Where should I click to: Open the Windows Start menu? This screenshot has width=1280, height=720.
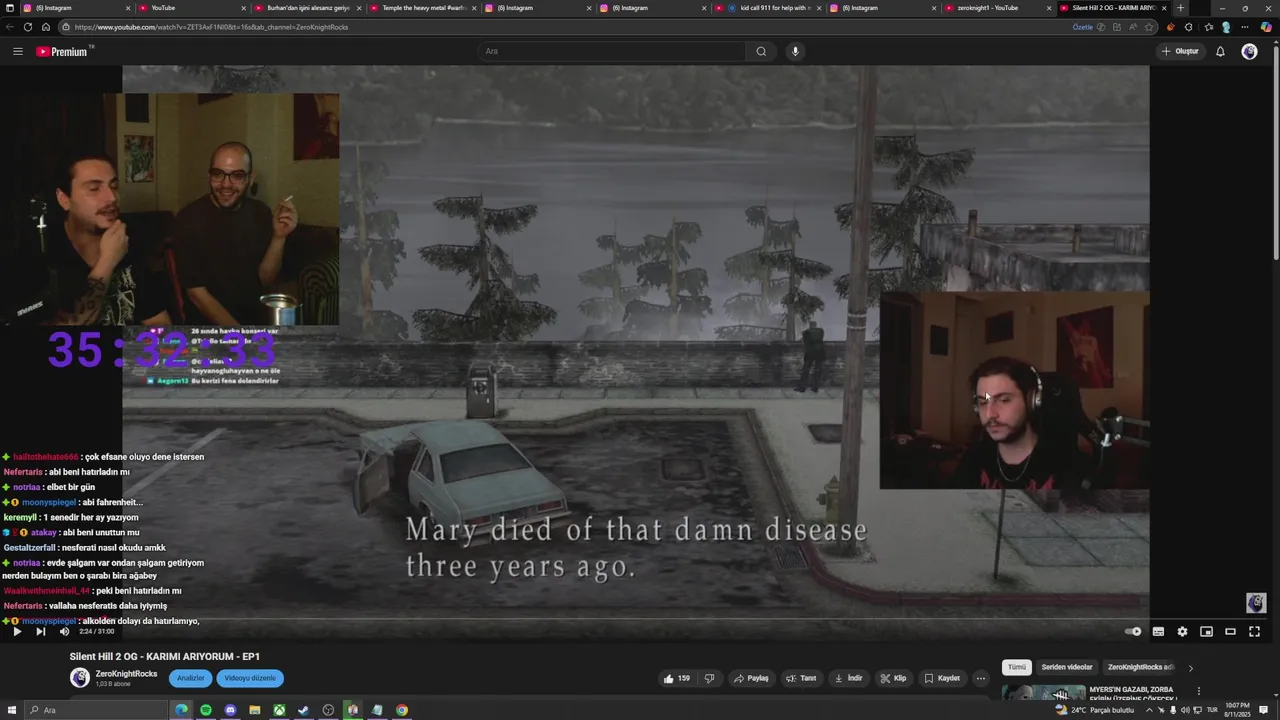point(10,710)
